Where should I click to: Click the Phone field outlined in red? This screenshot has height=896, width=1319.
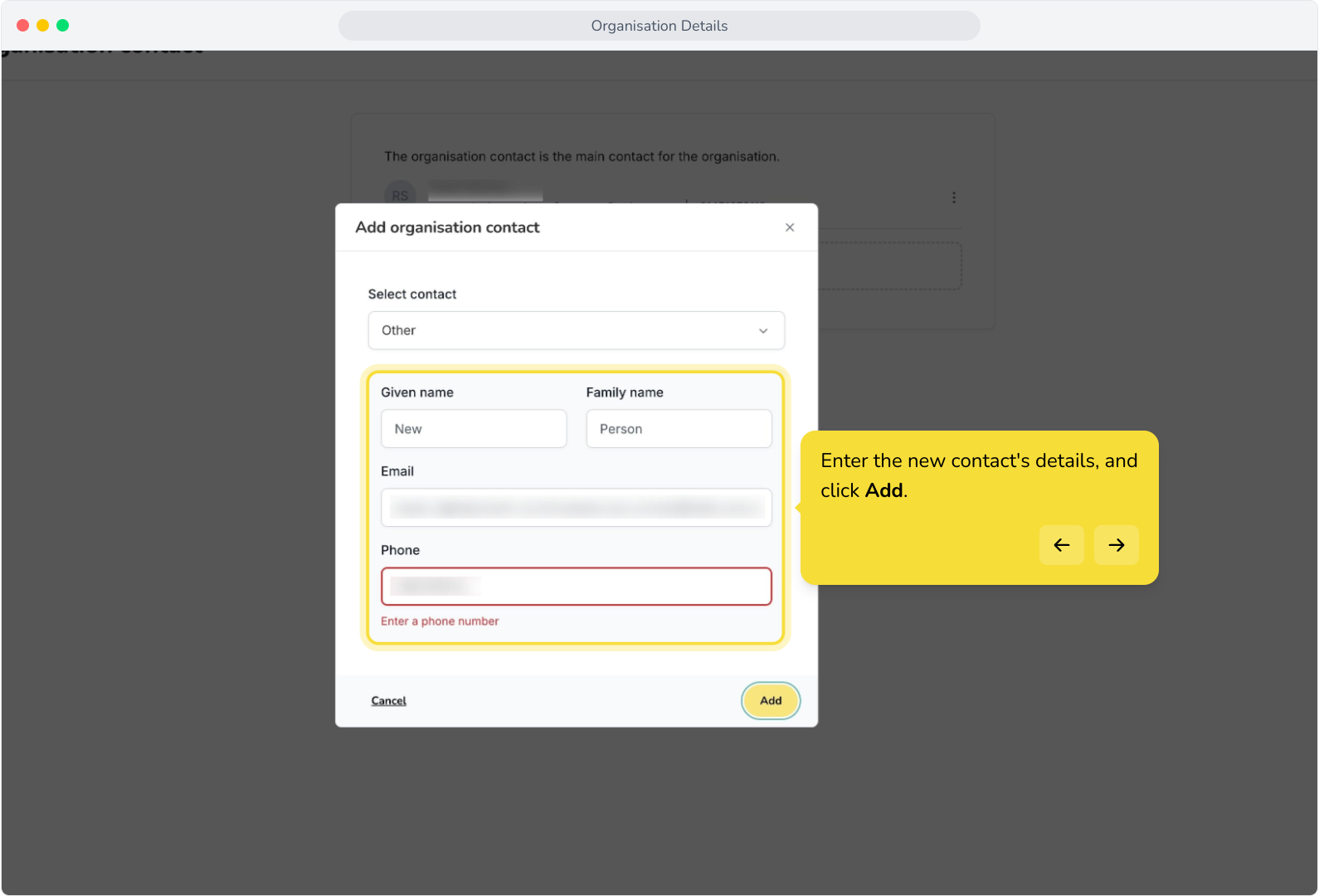(x=577, y=587)
